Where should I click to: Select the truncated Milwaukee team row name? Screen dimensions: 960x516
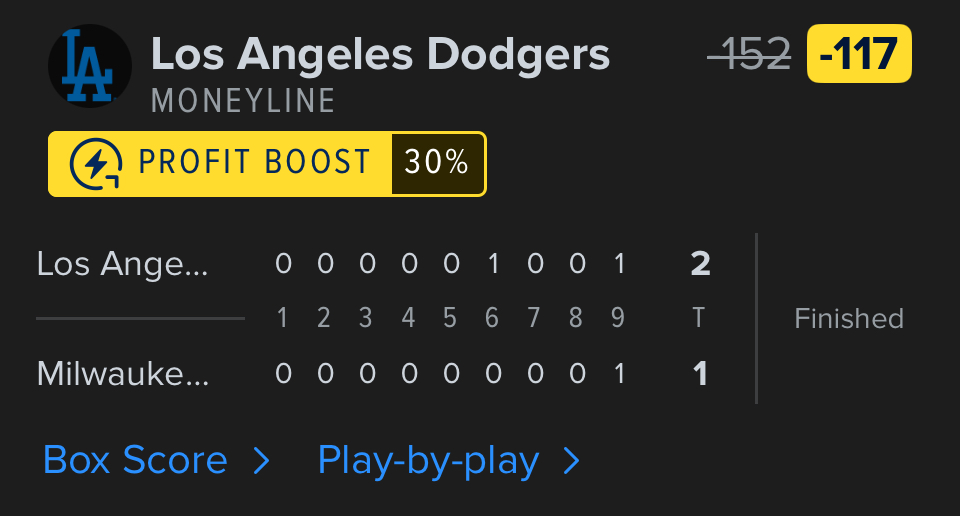tap(124, 374)
